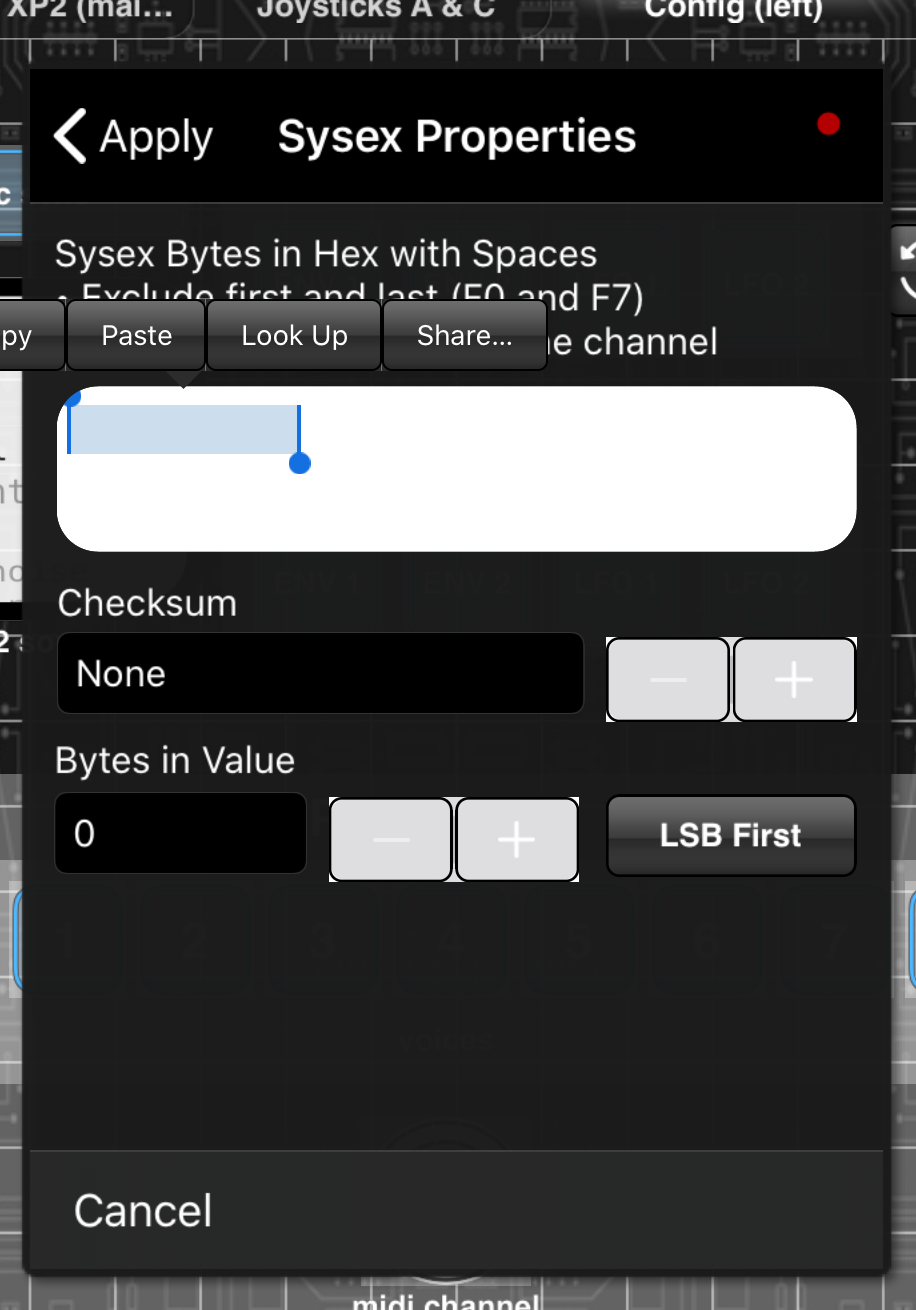Click the Bytes in Value number field
The width and height of the screenshot is (916, 1310).
(x=181, y=833)
